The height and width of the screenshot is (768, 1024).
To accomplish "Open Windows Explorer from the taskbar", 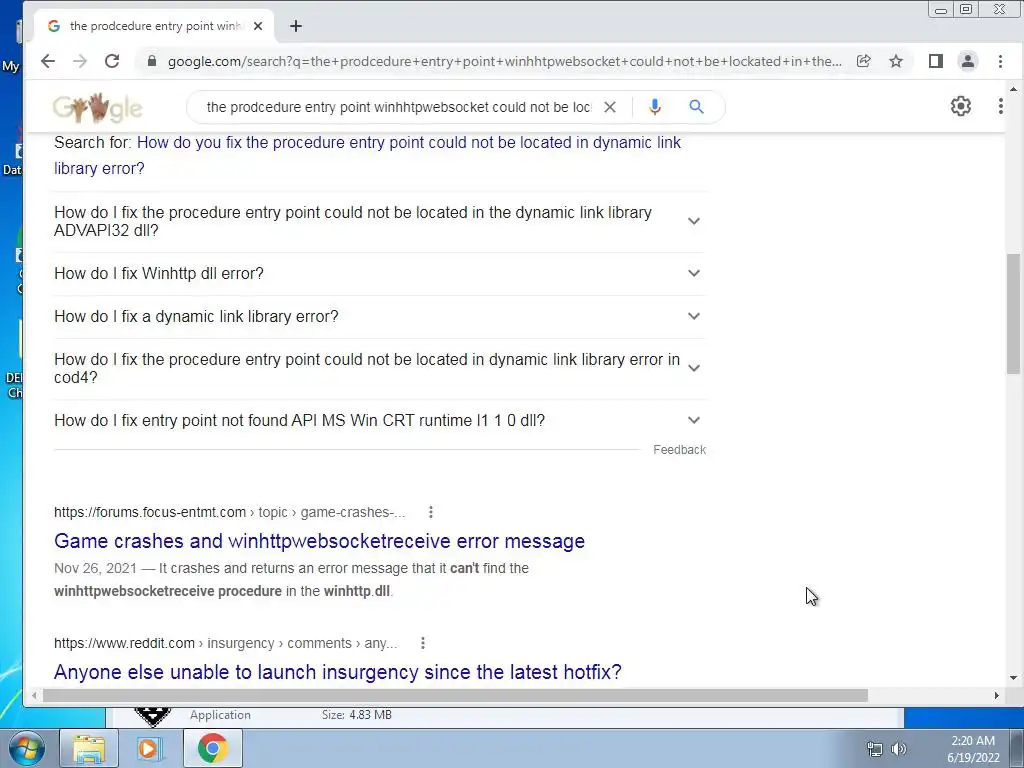I will pos(89,748).
